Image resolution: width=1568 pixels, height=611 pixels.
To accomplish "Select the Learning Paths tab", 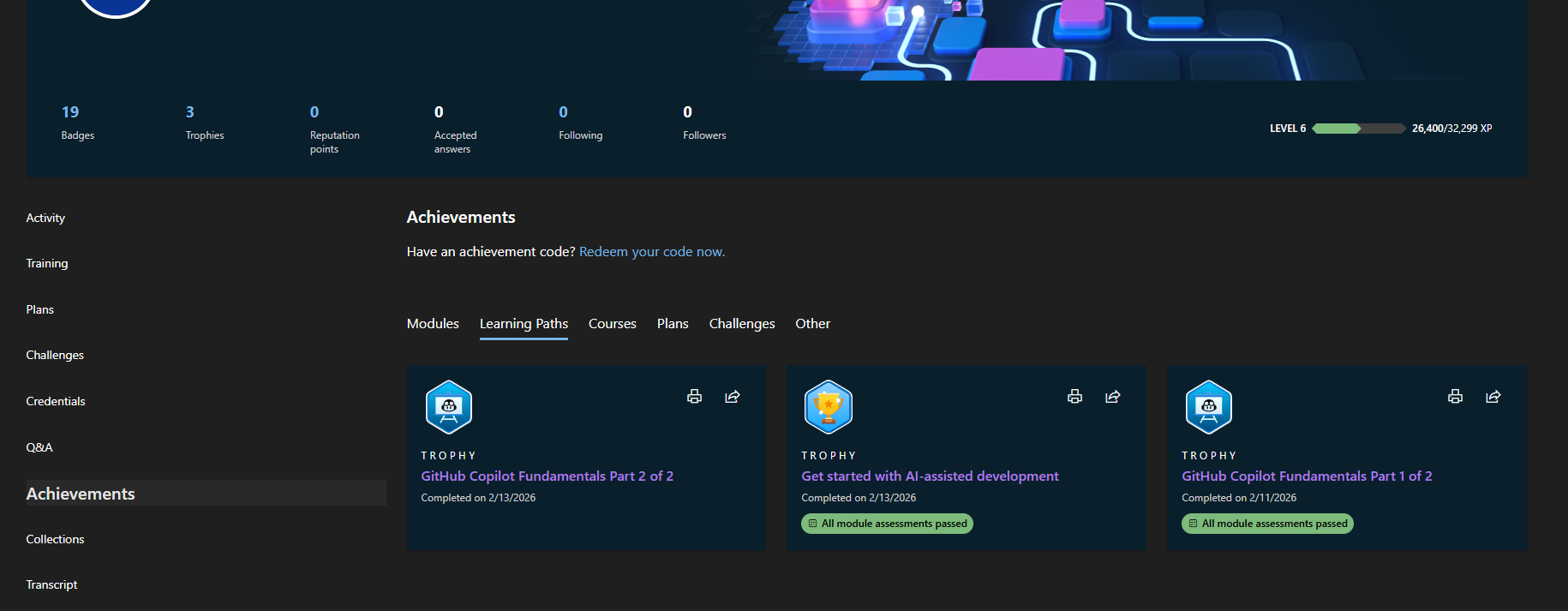I will pyautogui.click(x=524, y=324).
